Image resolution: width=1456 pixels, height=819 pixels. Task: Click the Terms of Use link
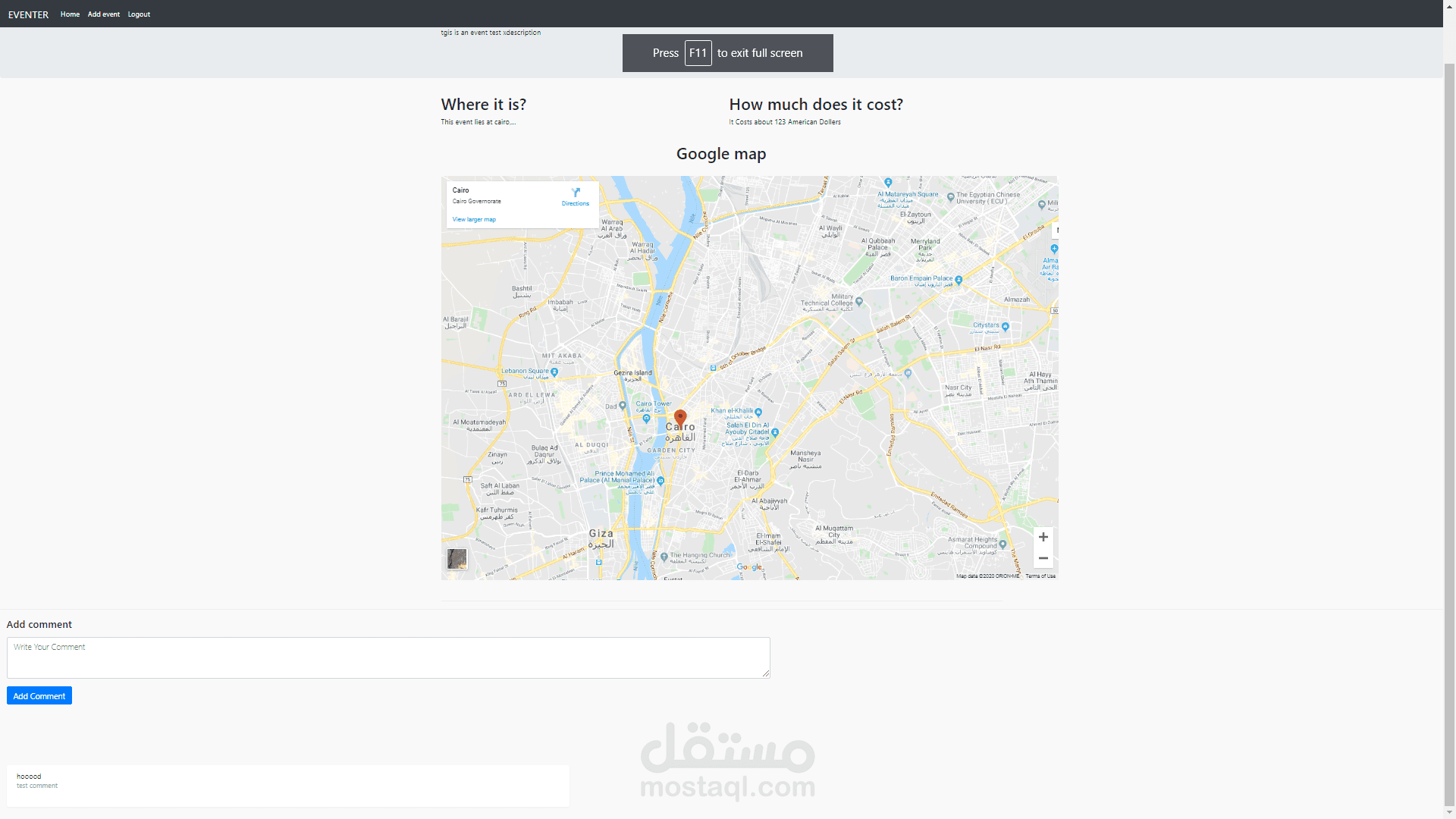(1040, 576)
